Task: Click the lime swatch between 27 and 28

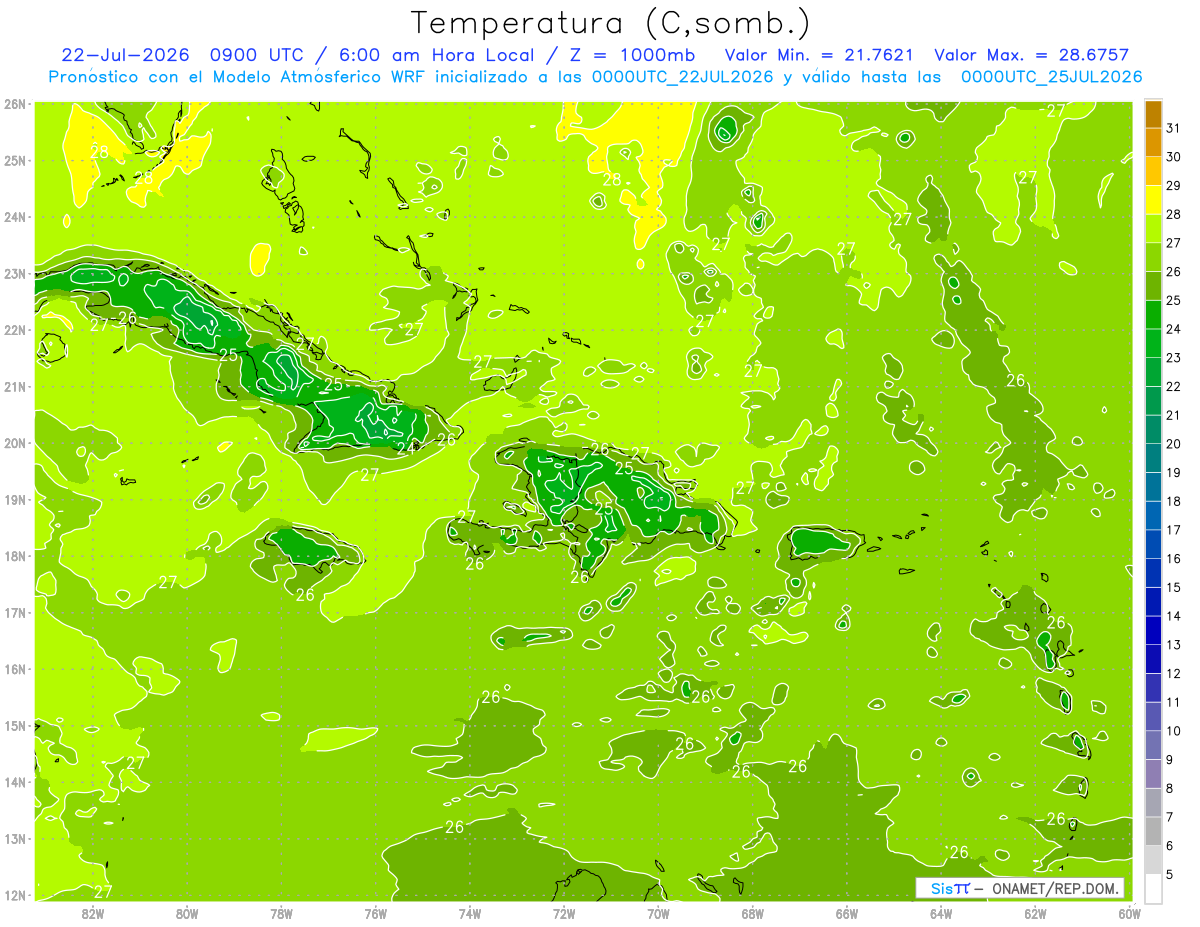Action: [x=1153, y=229]
